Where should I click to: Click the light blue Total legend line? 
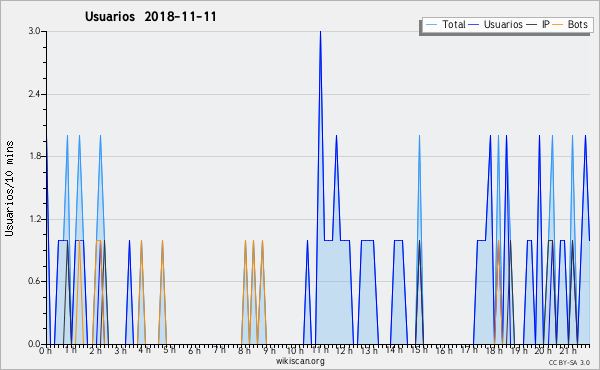pos(431,24)
